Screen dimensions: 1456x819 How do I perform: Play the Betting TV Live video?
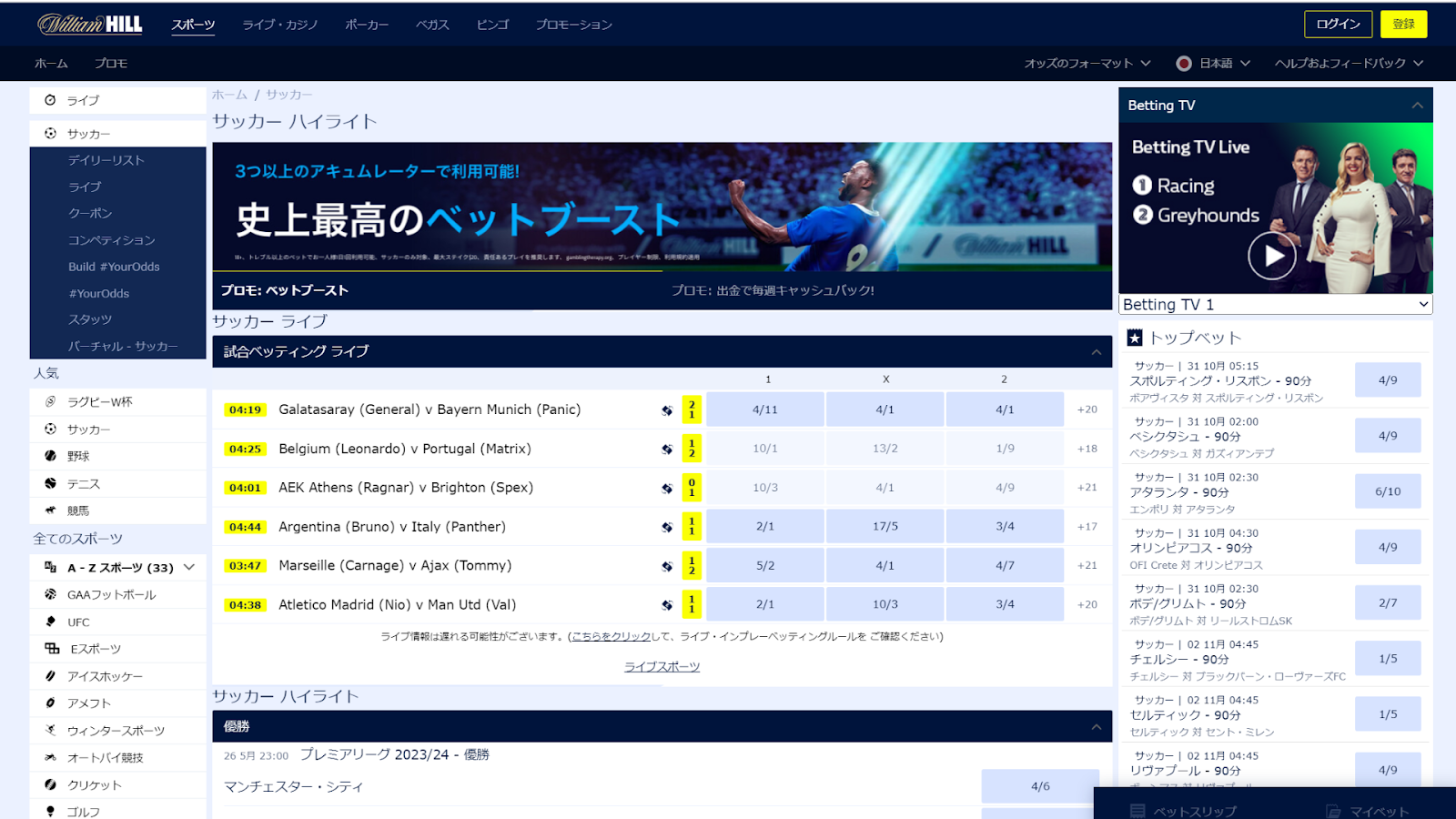(x=1271, y=256)
